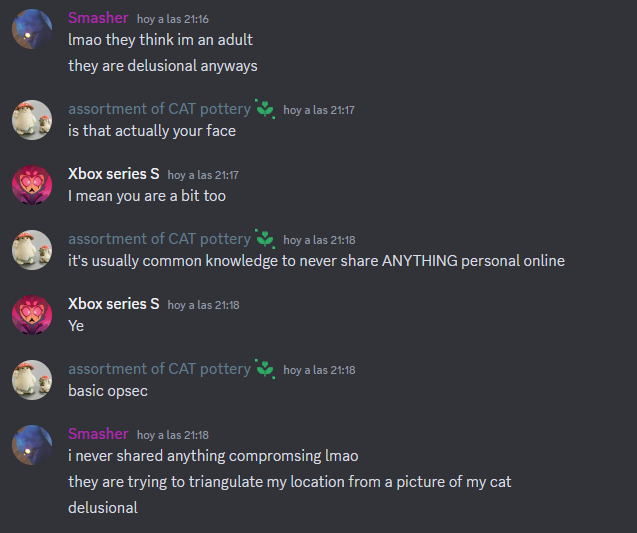Click the plant role icon on 'never share' message

(x=265, y=239)
